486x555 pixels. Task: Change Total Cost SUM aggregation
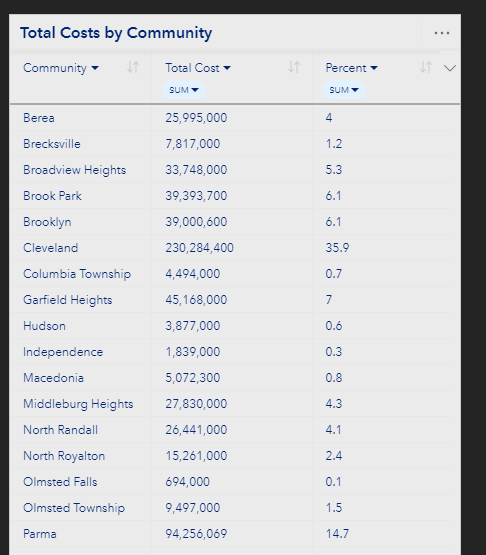tap(184, 90)
